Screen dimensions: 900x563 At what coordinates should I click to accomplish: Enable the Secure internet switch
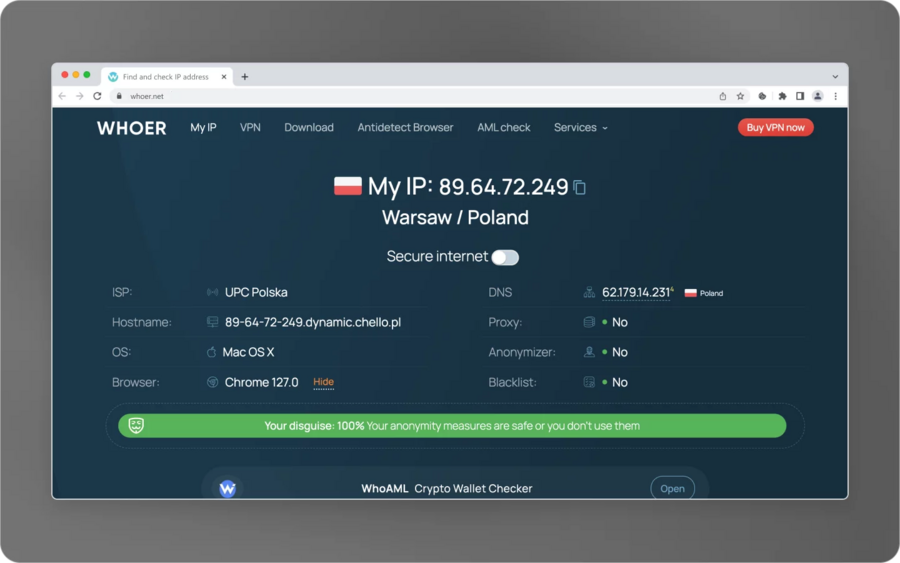point(505,257)
